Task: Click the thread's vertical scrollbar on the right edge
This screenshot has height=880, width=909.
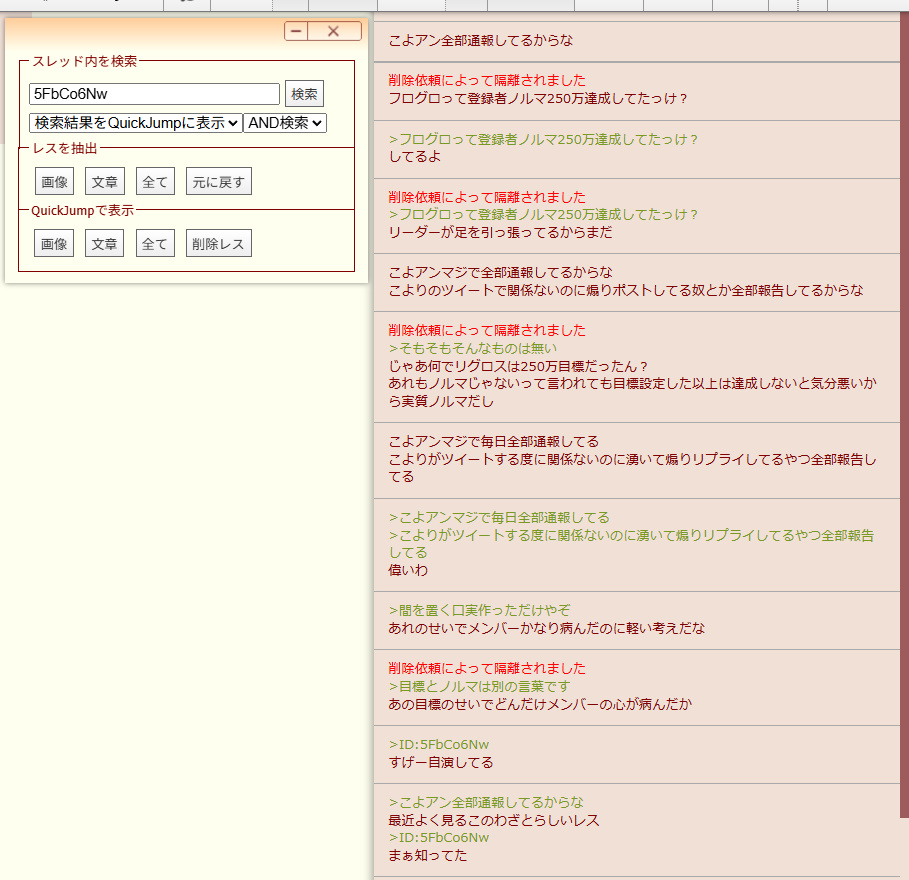Action: 904,450
